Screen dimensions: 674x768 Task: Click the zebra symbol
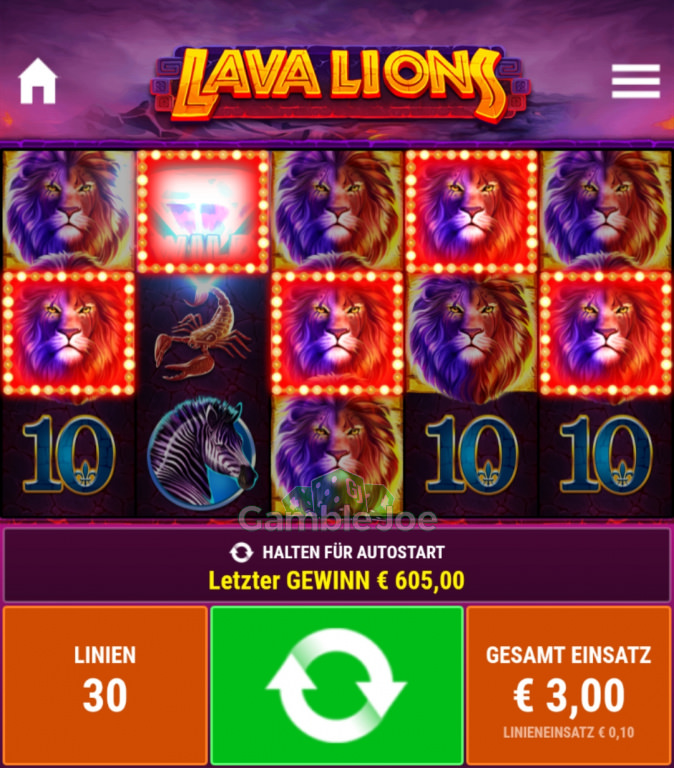coord(203,455)
